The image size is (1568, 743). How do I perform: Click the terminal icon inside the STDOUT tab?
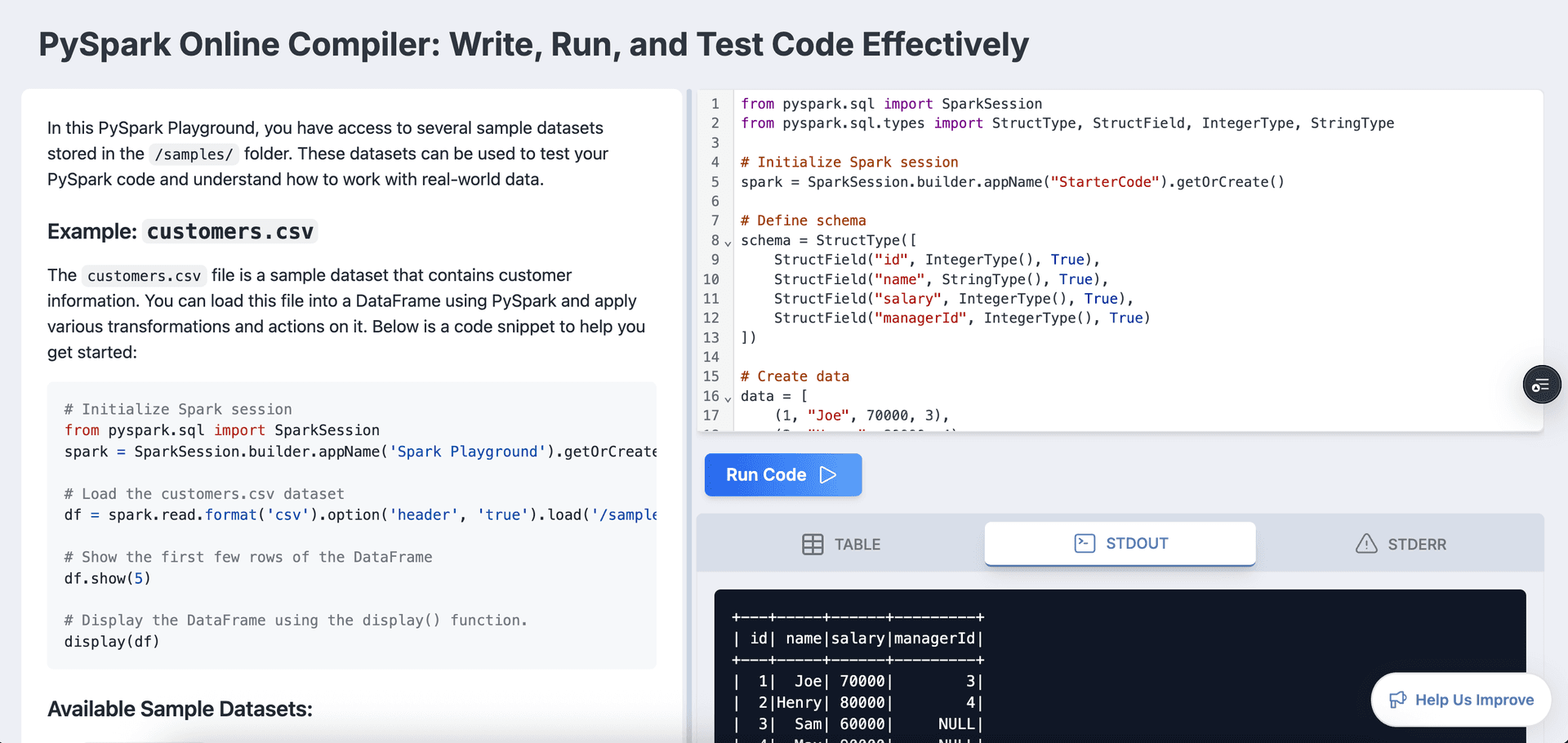tap(1086, 543)
